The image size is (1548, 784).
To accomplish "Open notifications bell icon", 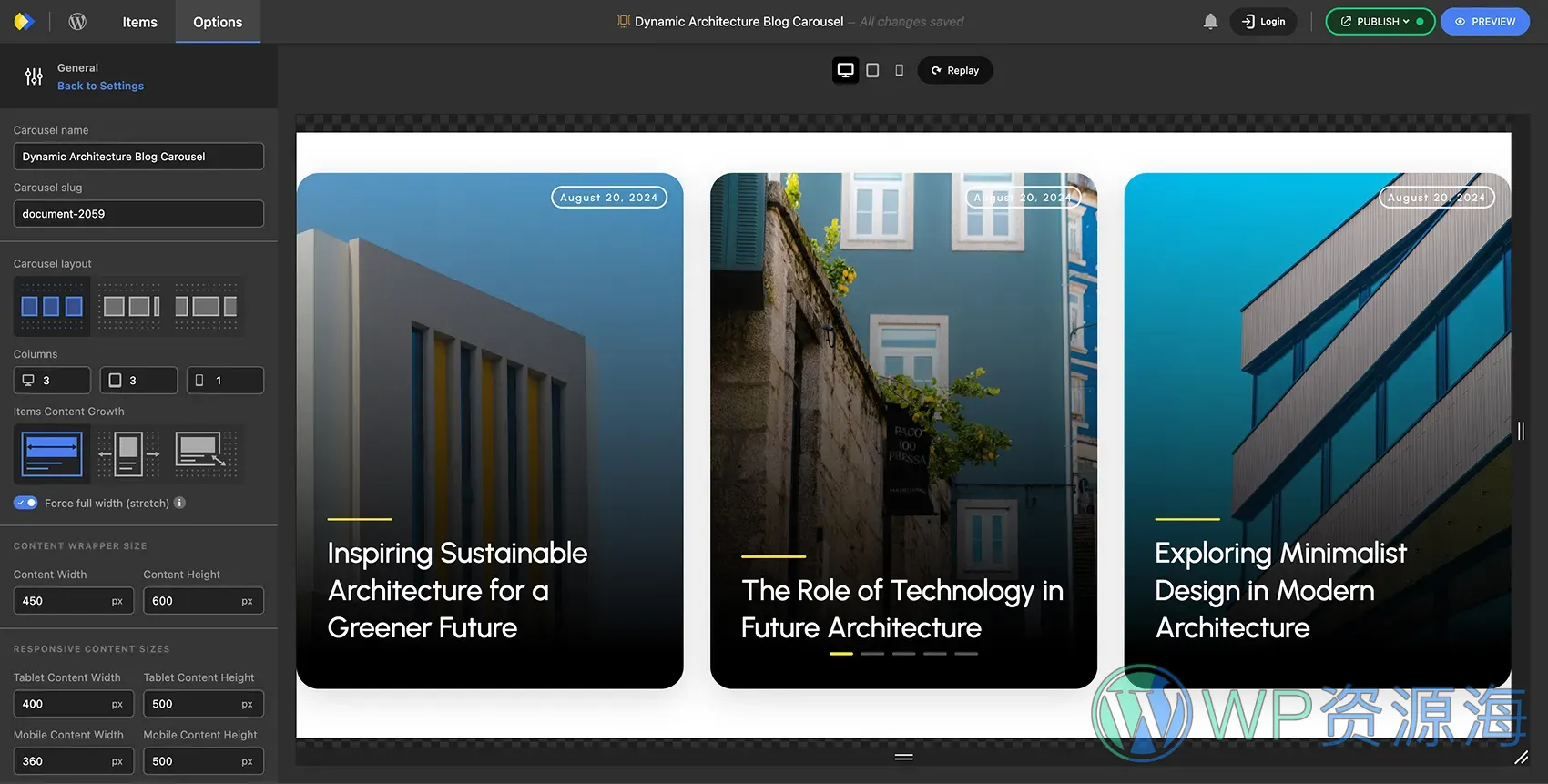I will click(x=1210, y=21).
